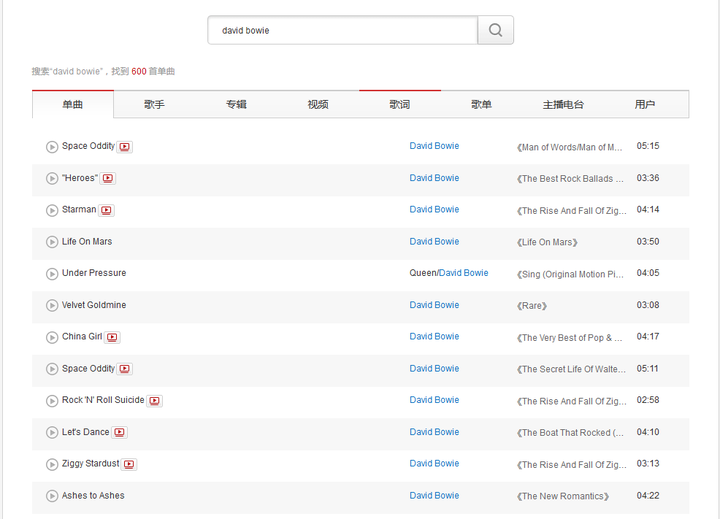
Task: Click duration 02:58 in Rock 'N' Roll Suicide row
Action: coord(647,400)
